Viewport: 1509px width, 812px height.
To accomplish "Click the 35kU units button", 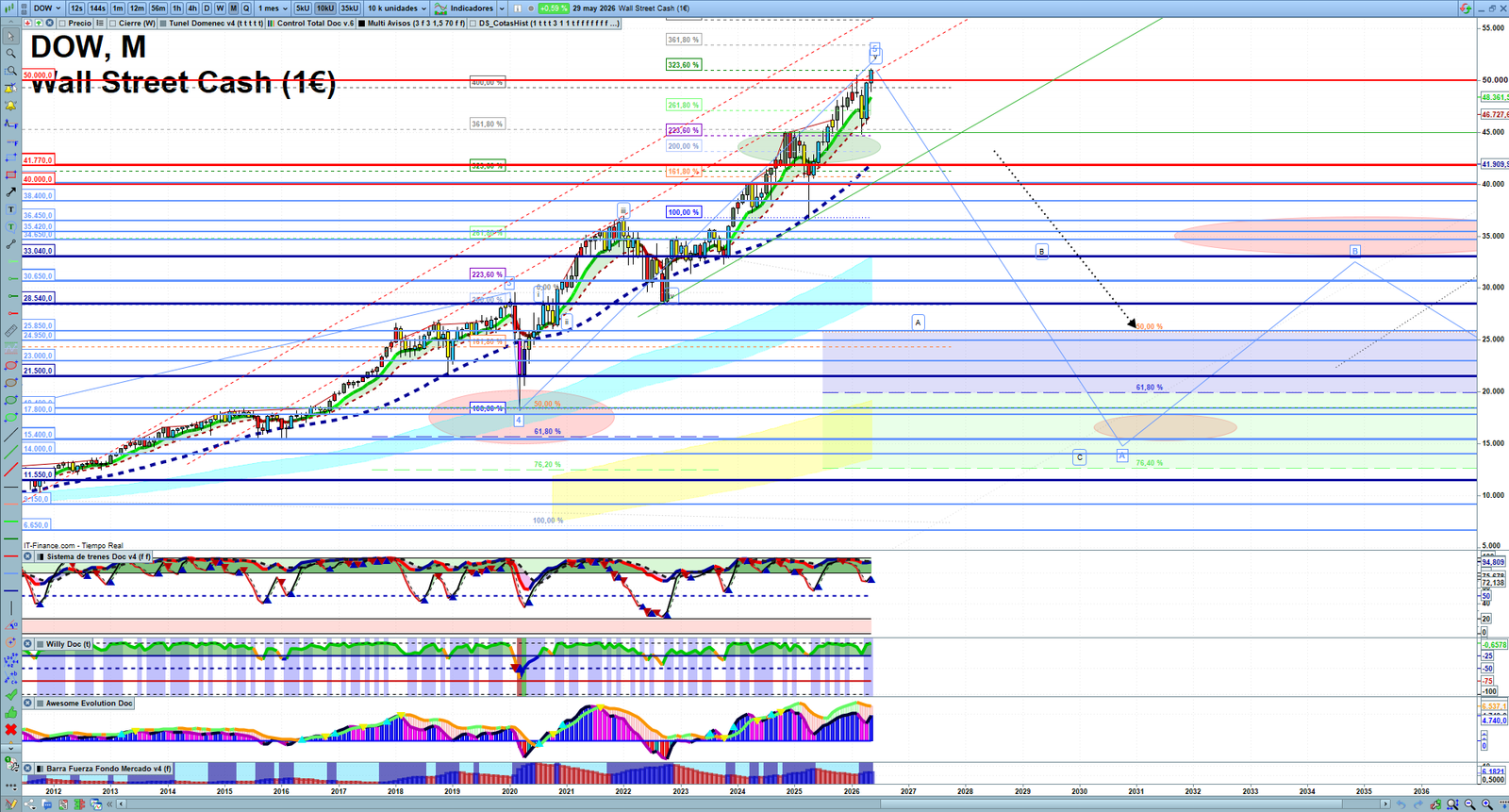I will tap(350, 8).
